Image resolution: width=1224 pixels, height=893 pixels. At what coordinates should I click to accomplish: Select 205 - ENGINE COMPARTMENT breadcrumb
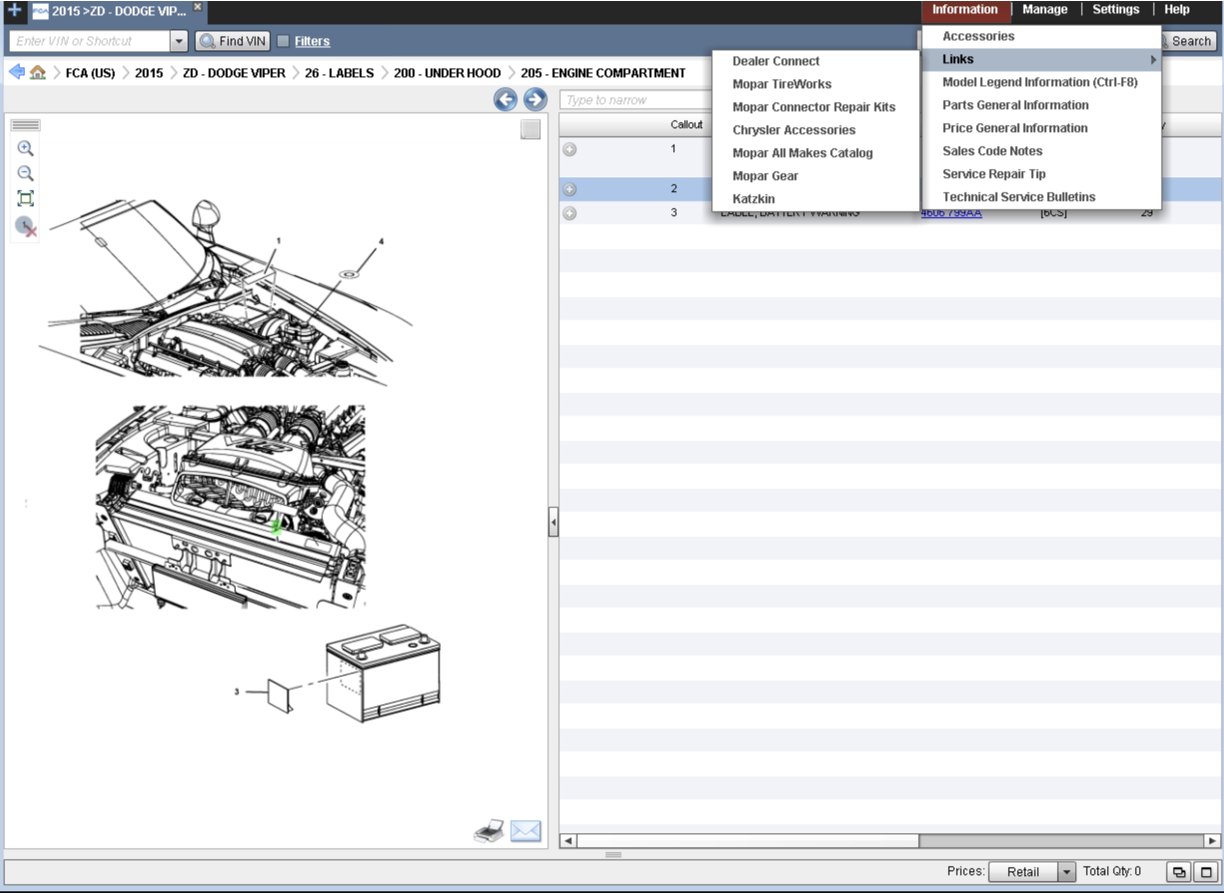coord(603,73)
